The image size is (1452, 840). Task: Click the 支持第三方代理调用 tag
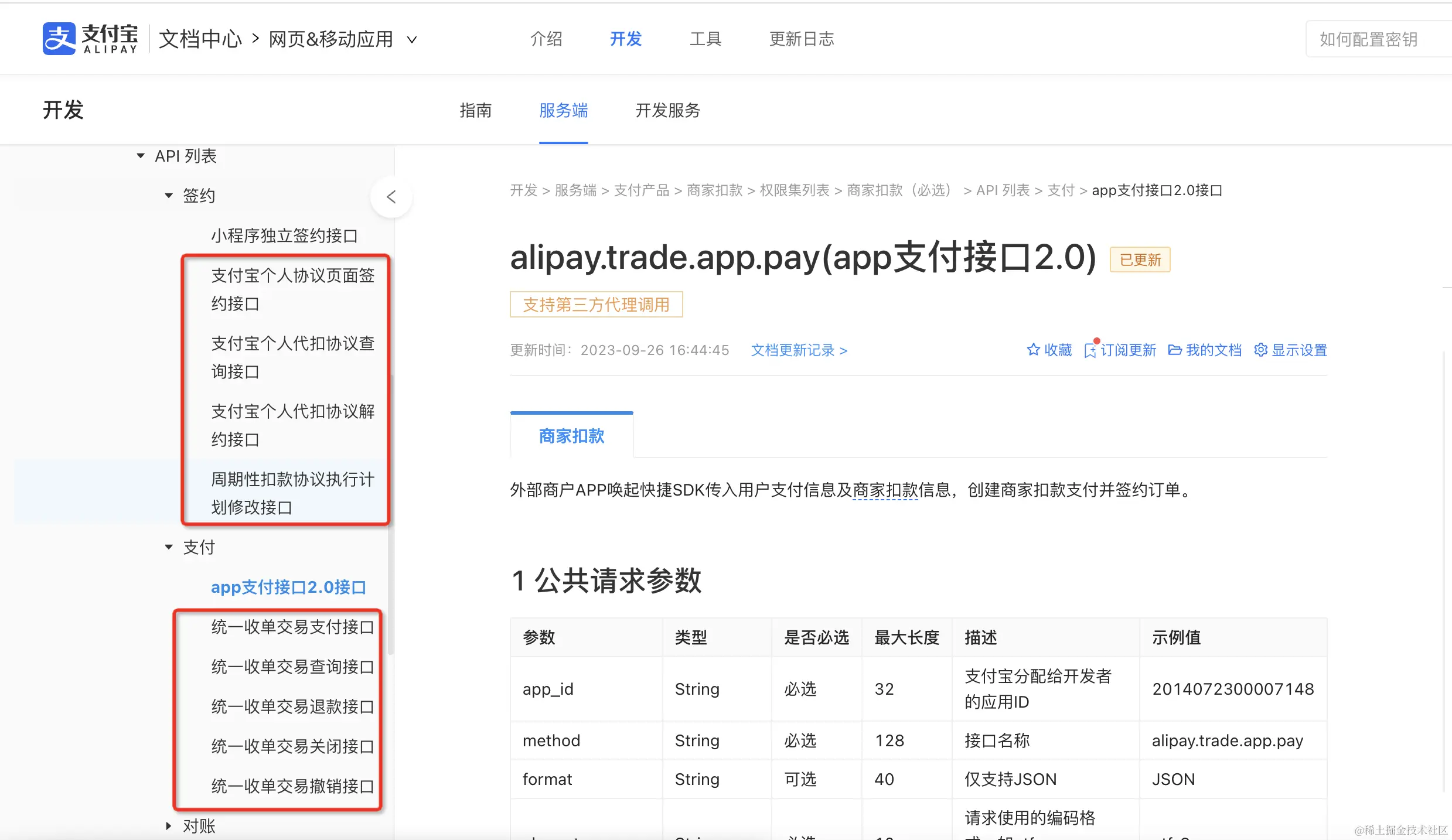click(x=597, y=305)
